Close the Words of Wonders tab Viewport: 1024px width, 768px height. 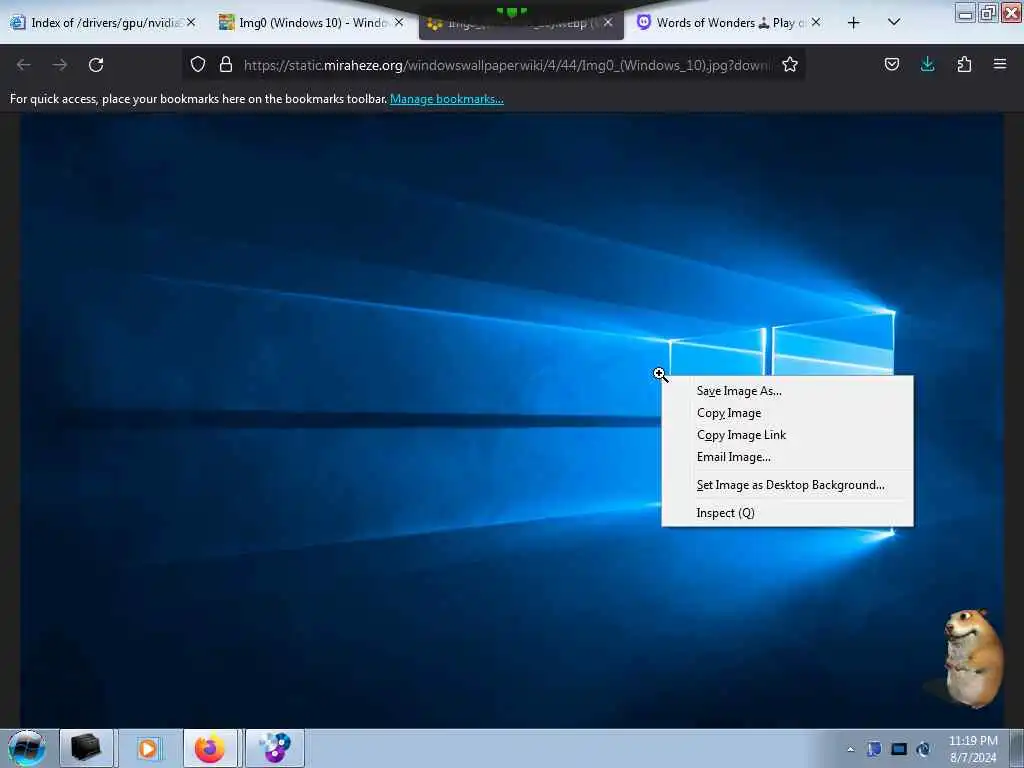coord(816,22)
